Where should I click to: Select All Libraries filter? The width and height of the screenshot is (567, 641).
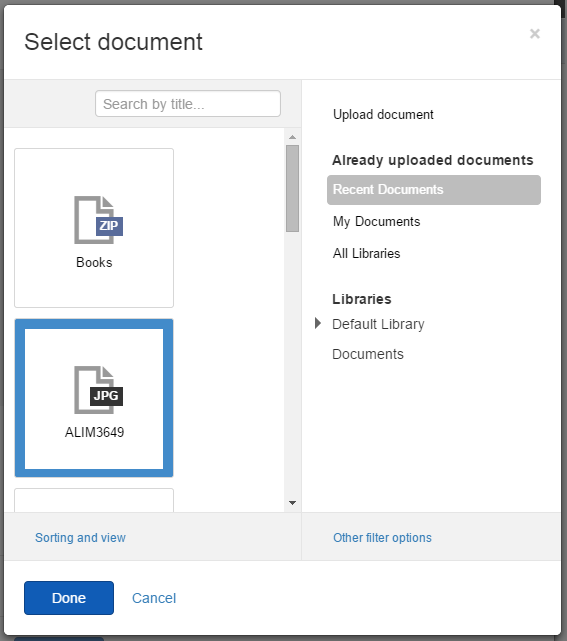[x=366, y=253]
